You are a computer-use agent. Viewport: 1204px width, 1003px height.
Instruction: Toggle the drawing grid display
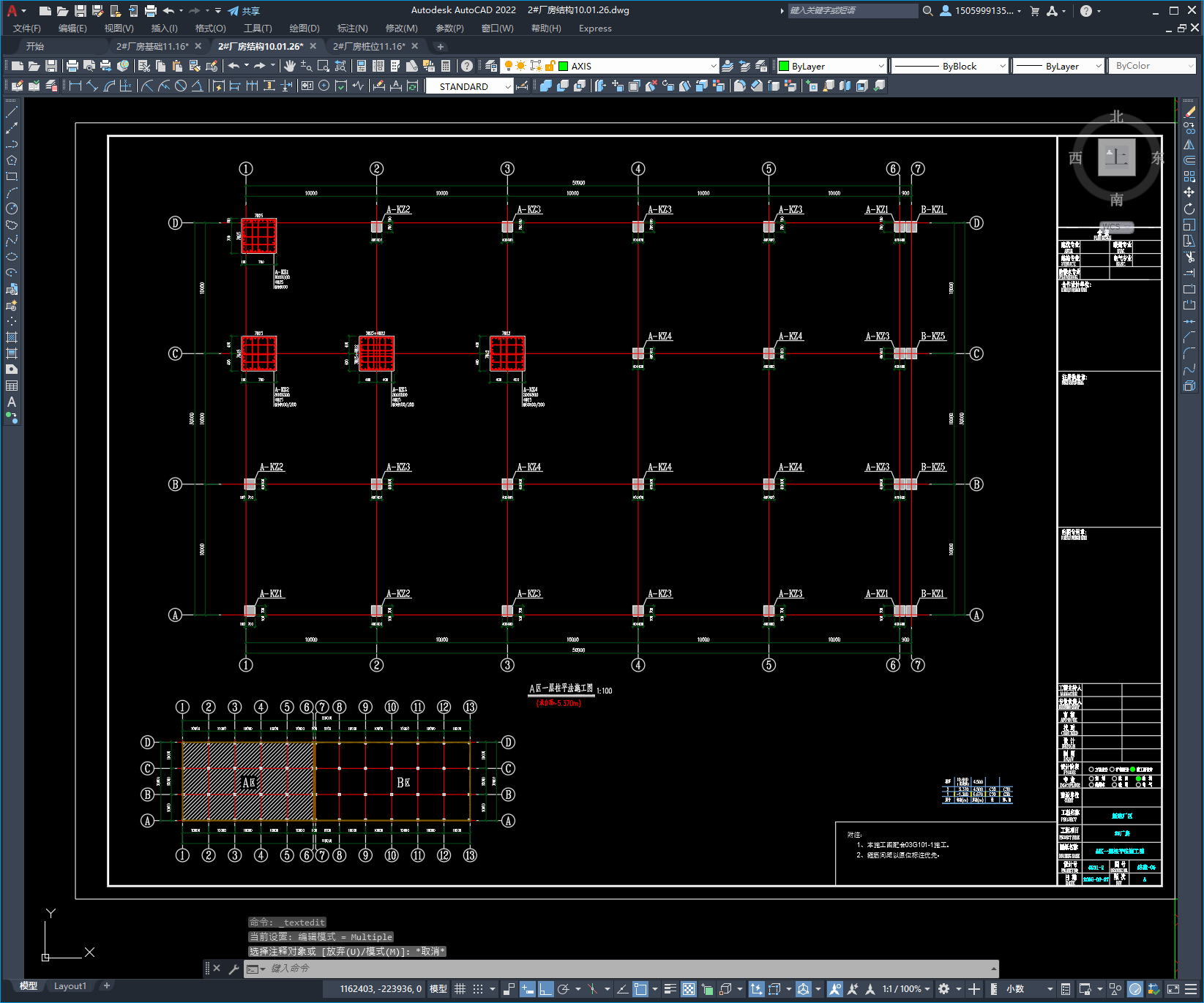460,989
